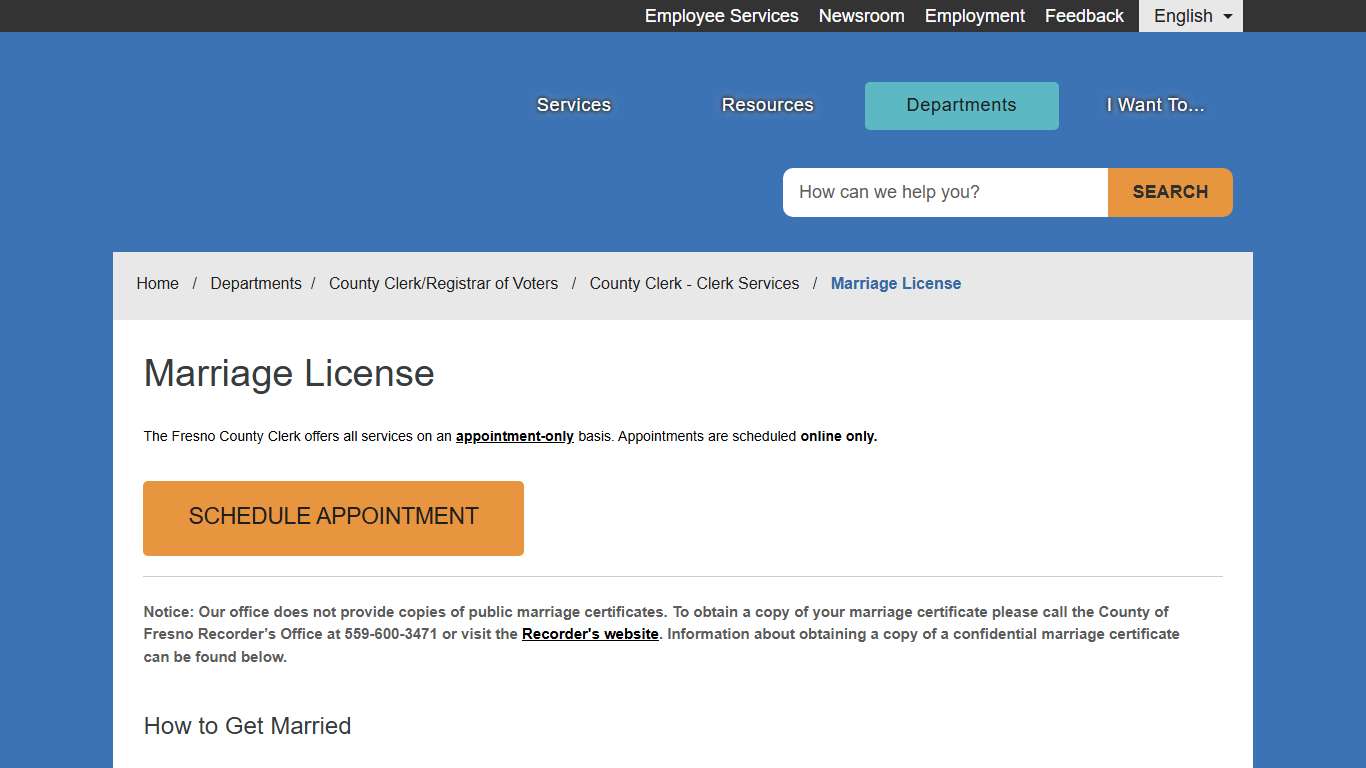Select Employee Services in the top bar

[721, 16]
